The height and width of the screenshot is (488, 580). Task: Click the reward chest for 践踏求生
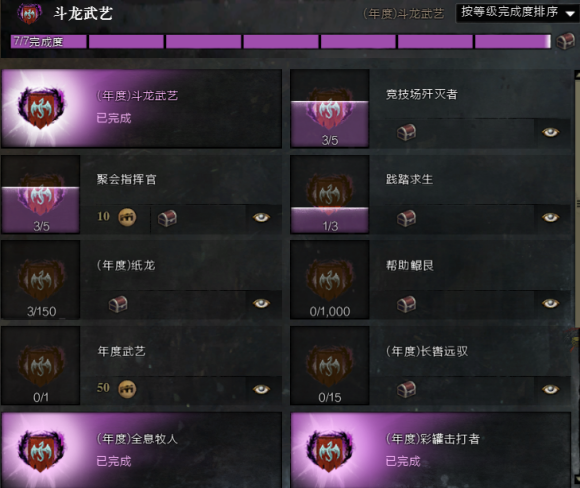[406, 218]
